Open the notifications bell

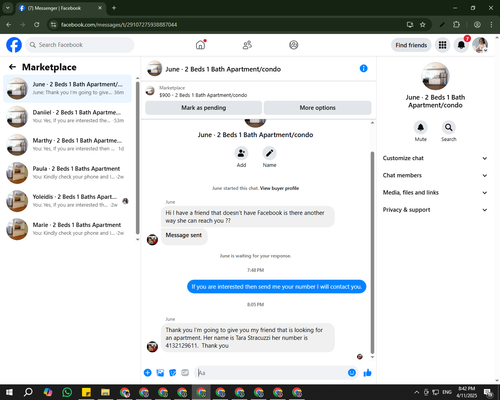click(461, 45)
